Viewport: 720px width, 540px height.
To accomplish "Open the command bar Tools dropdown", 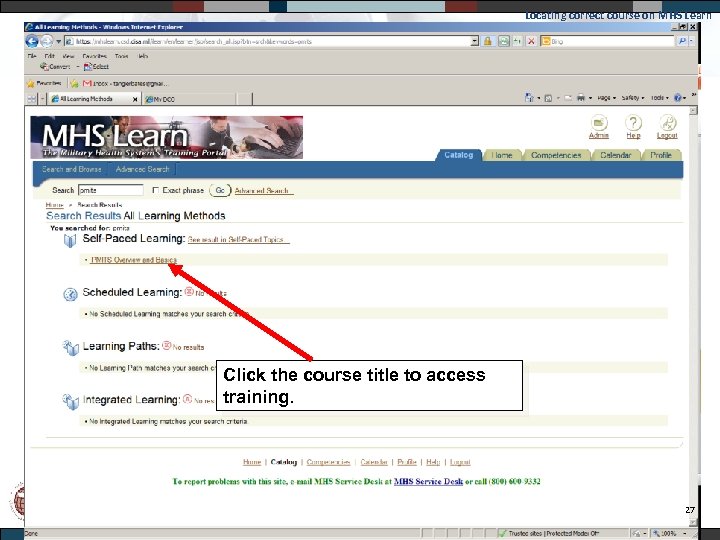I will click(660, 98).
